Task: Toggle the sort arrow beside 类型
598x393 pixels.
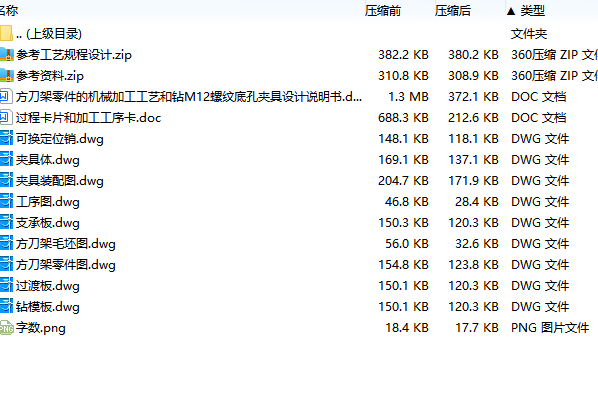Action: 511,11
